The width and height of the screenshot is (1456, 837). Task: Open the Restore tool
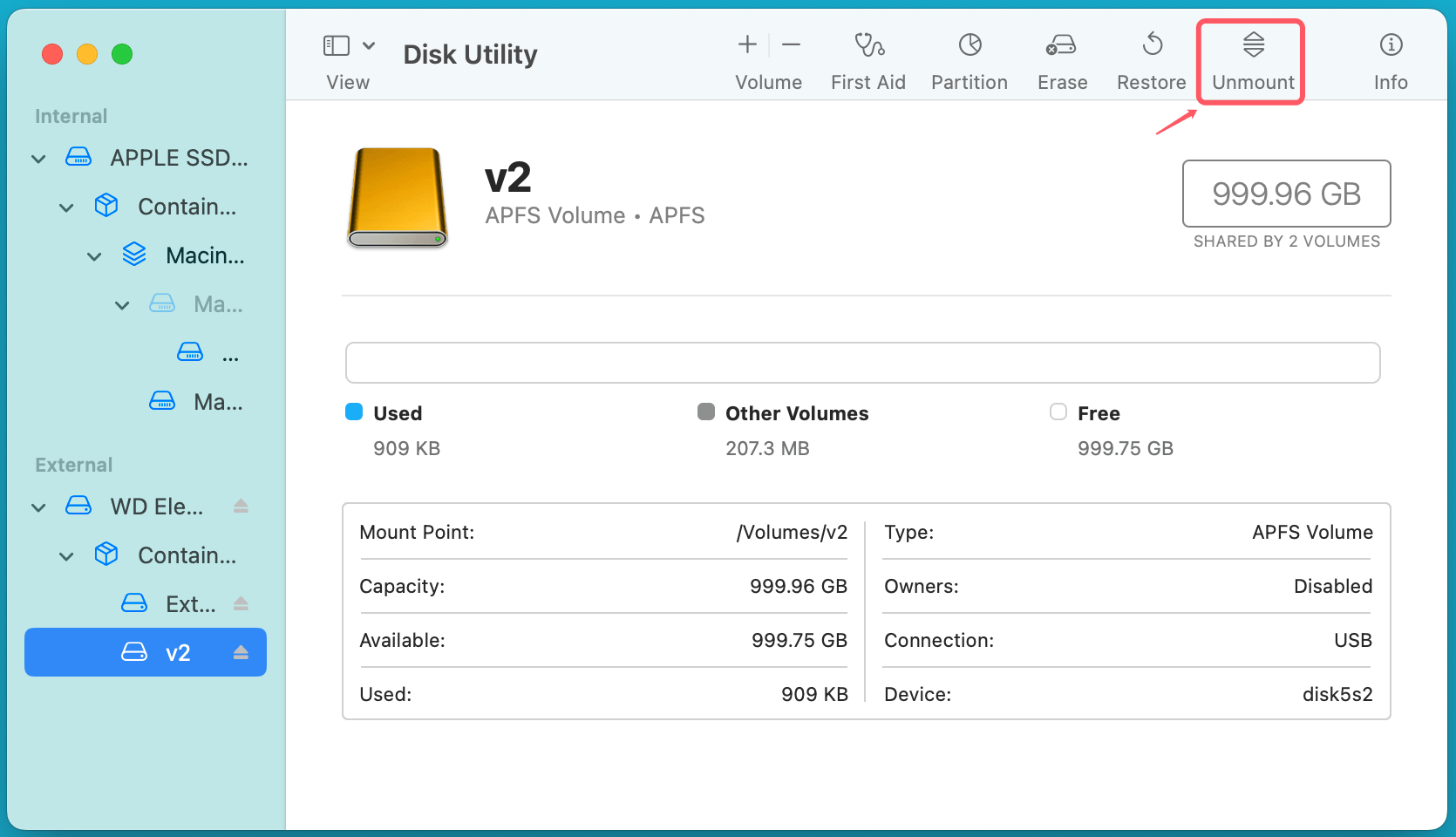(x=1151, y=59)
